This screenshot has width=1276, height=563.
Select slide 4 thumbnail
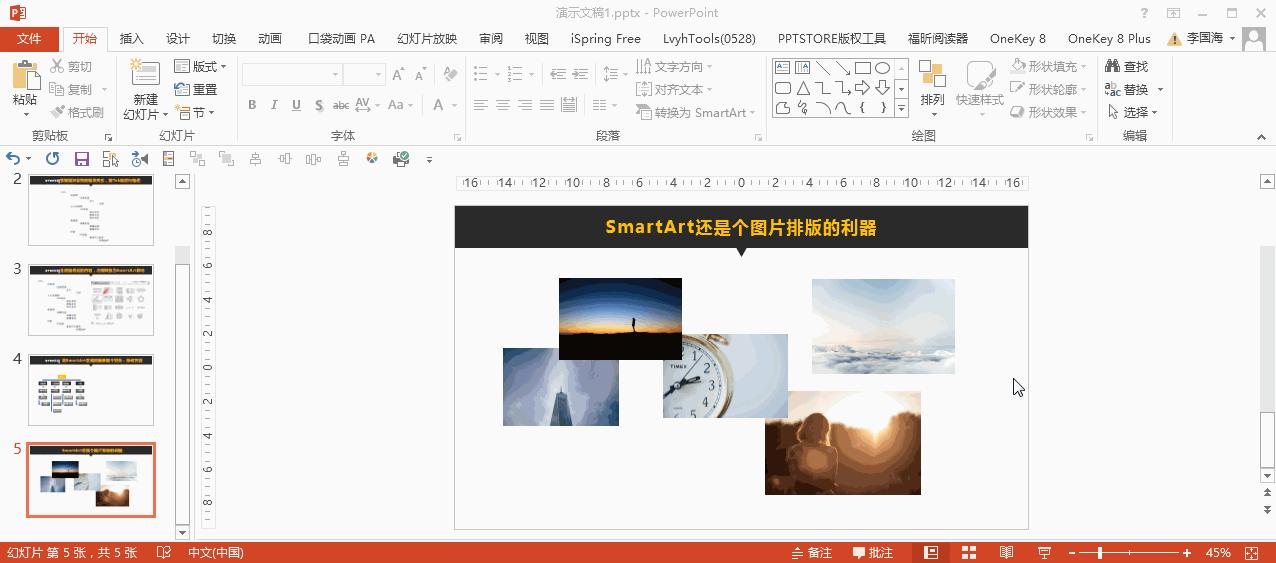click(x=91, y=389)
